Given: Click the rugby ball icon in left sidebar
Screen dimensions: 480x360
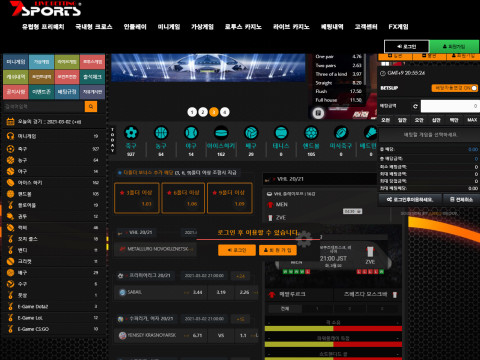Looking at the screenshot, I should tap(10, 228).
